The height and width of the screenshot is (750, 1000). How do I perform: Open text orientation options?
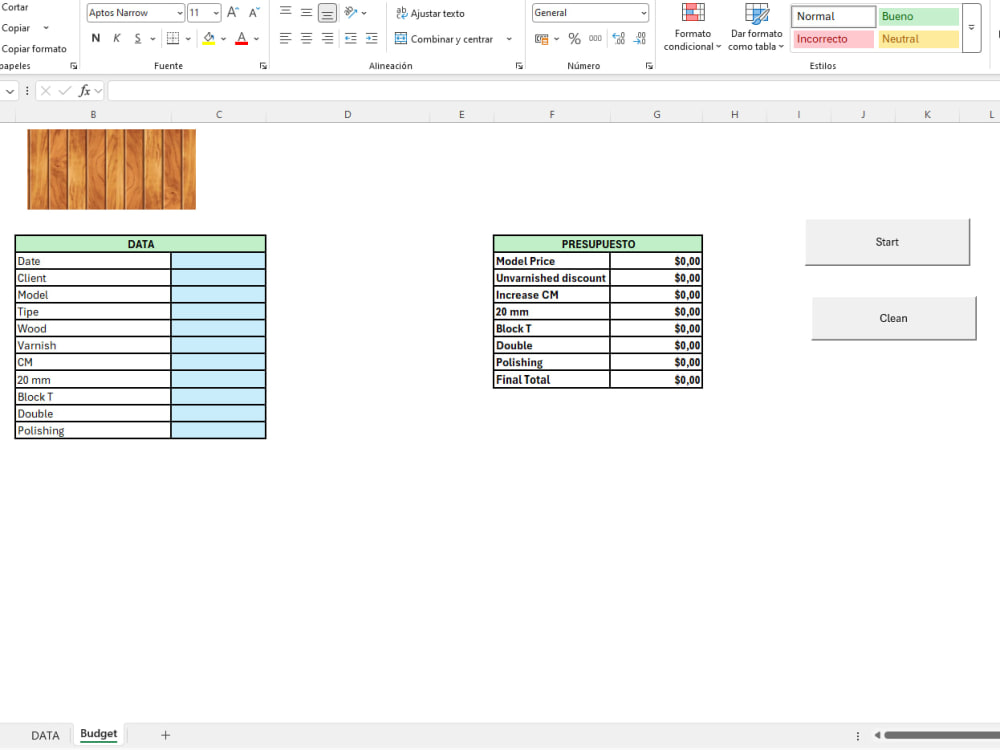pos(355,12)
